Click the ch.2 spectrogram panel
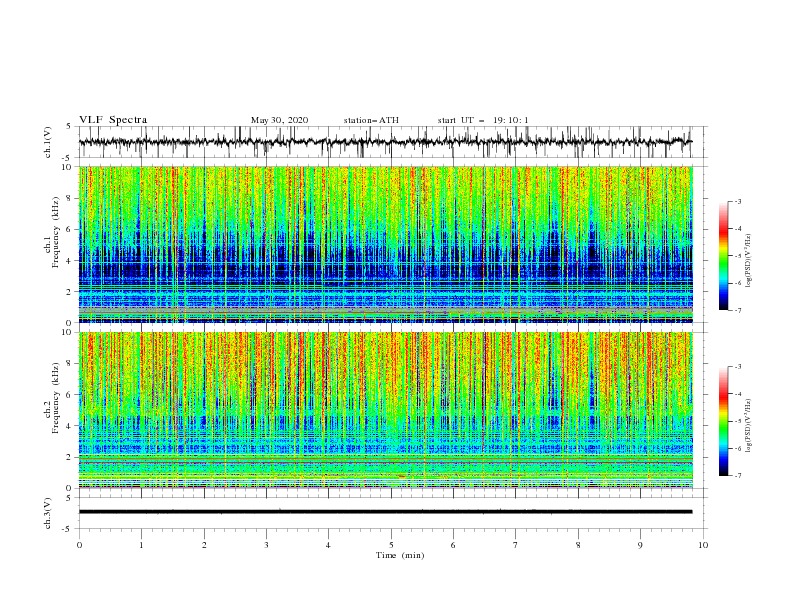The width and height of the screenshot is (792, 612). tap(385, 410)
